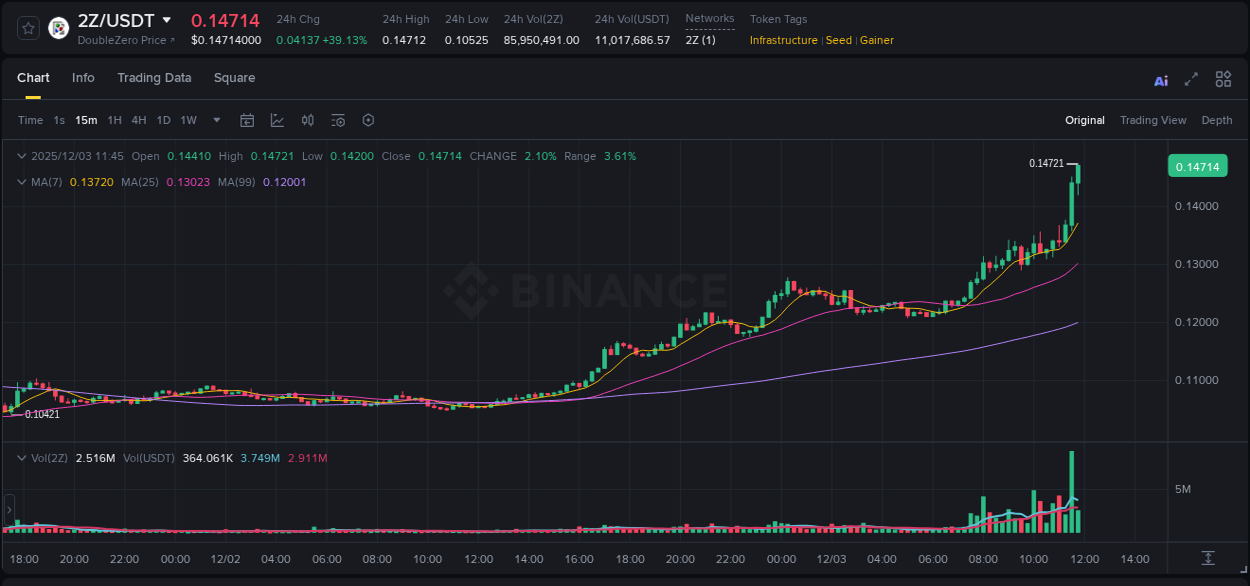
Task: Select the 1D timeframe
Action: pyautogui.click(x=163, y=120)
